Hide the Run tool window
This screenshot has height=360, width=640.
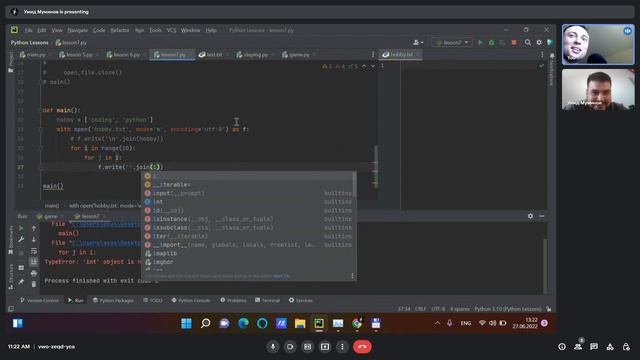(542, 216)
